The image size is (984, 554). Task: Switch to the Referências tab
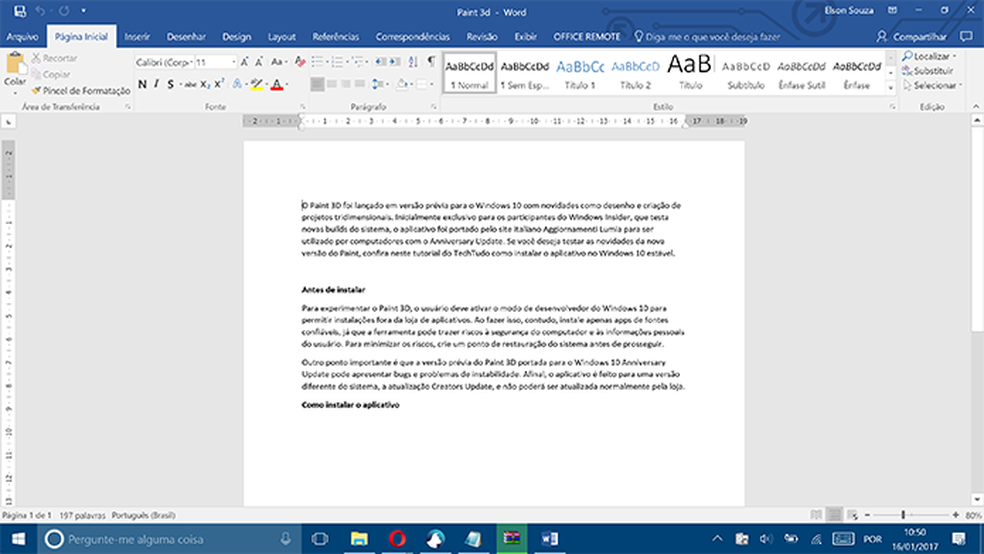point(336,36)
